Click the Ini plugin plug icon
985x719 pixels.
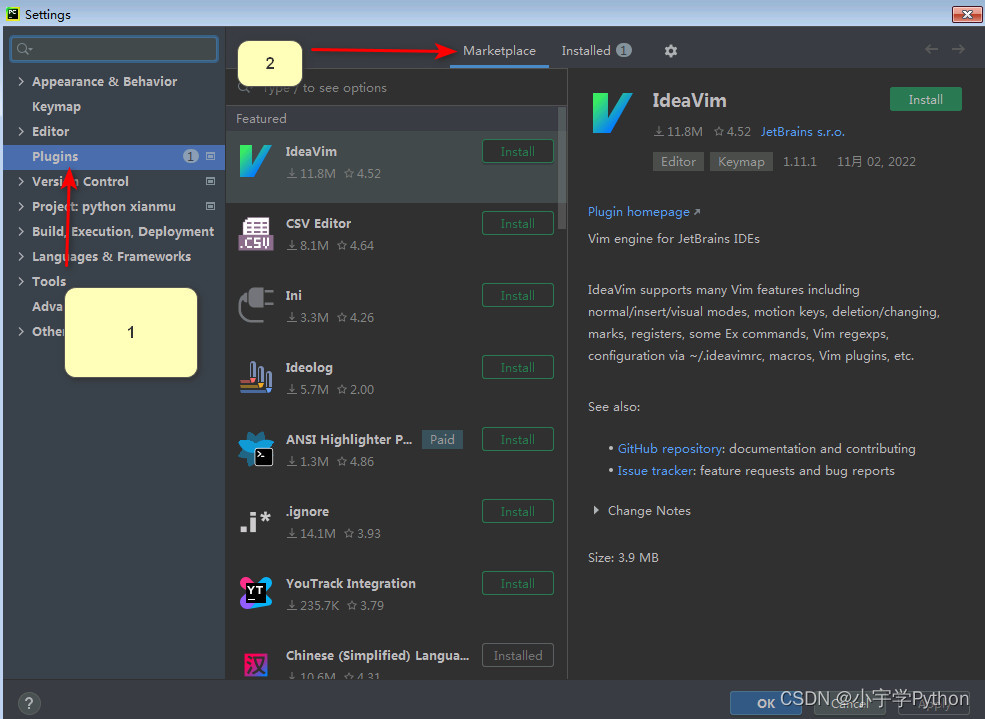pos(256,305)
